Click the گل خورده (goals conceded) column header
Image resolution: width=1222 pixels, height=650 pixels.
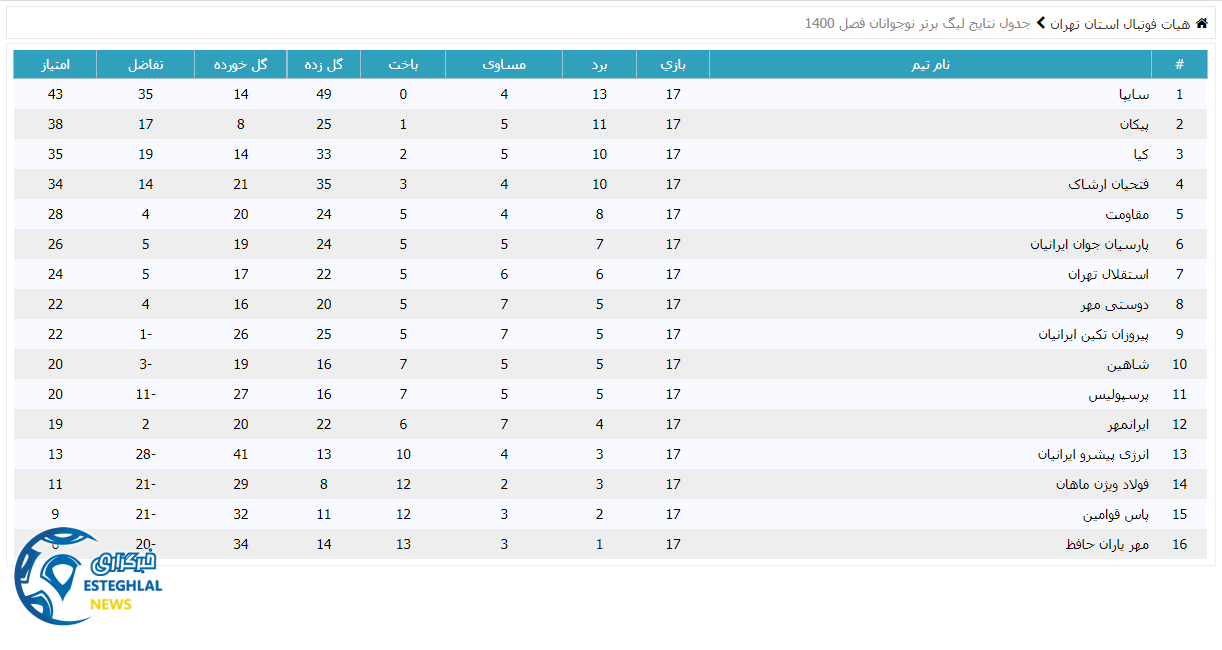click(241, 64)
